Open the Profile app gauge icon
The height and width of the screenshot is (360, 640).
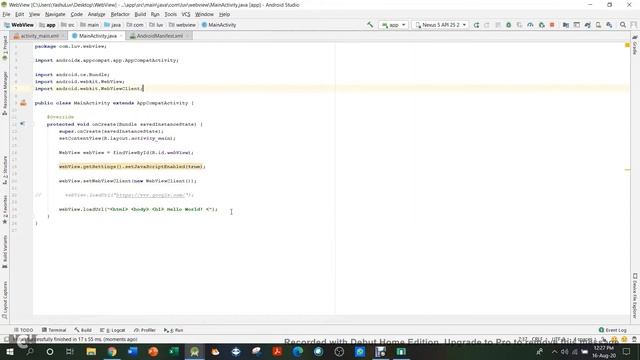[x=530, y=25]
